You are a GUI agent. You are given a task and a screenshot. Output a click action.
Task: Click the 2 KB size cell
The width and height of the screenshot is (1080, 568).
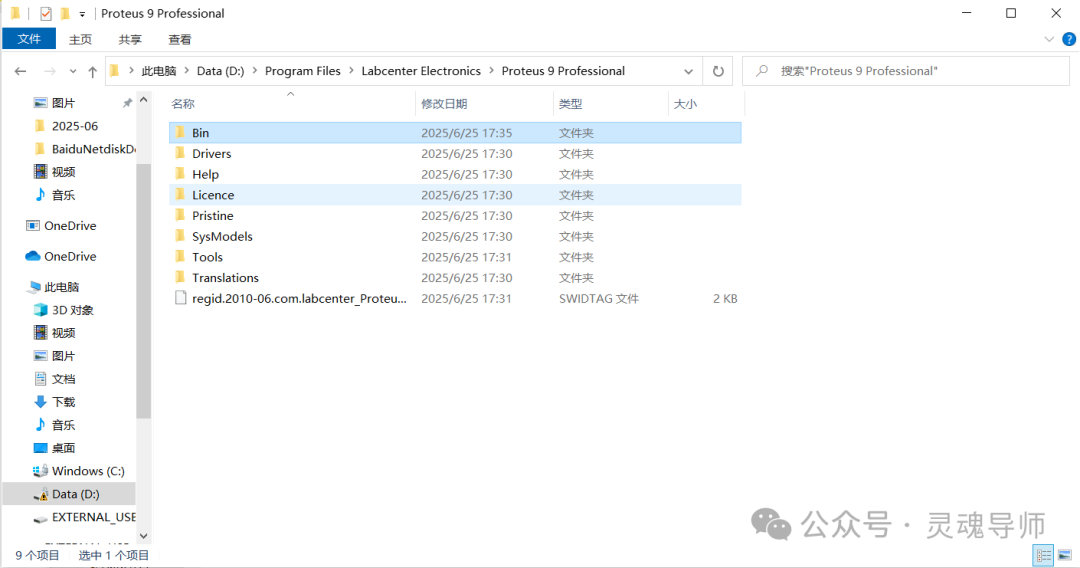(x=725, y=298)
